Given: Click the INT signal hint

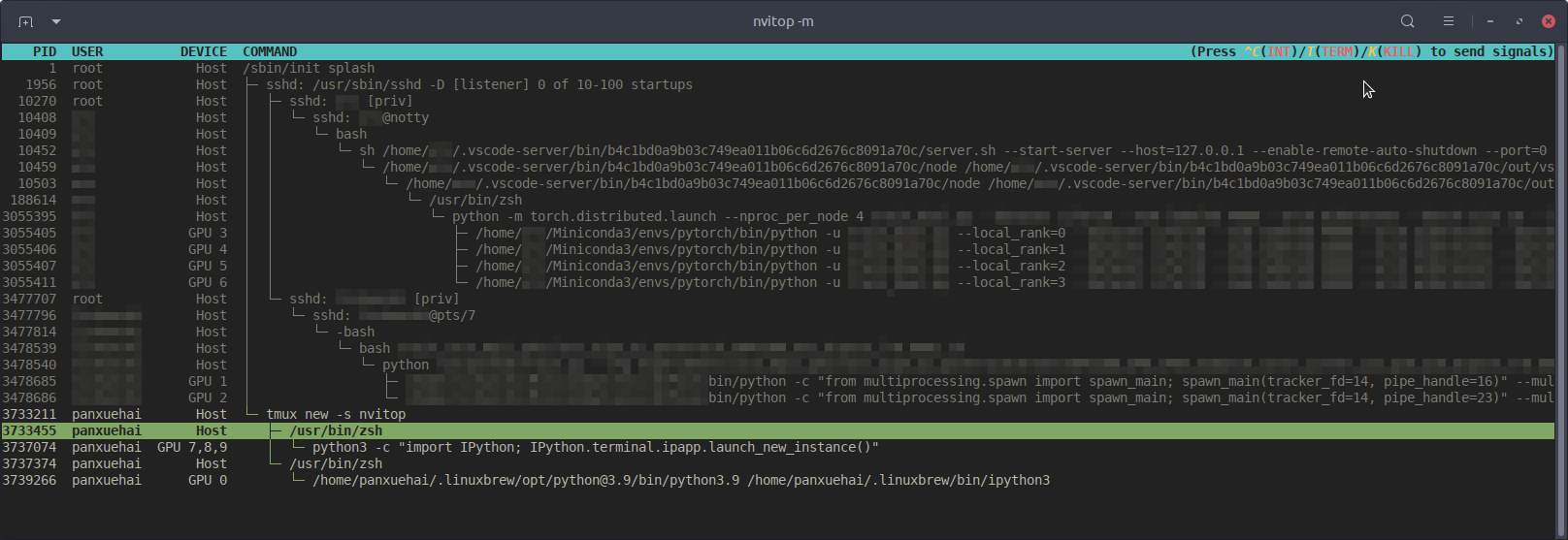Looking at the screenshot, I should coord(1279,51).
